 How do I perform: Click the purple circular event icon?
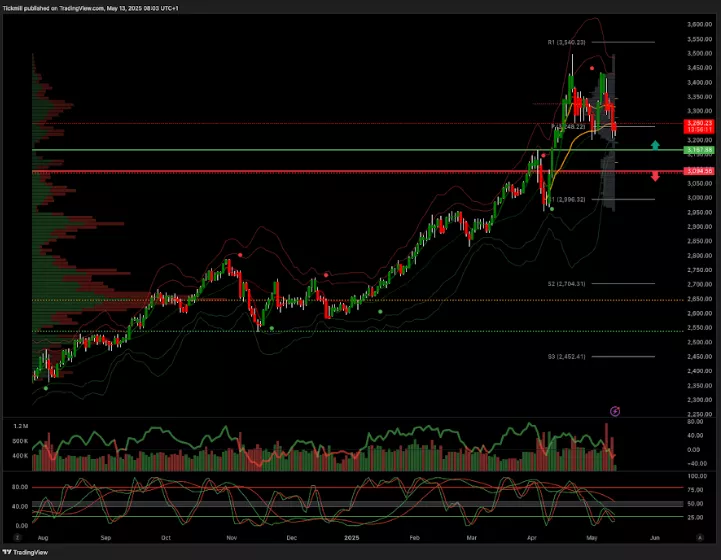tap(615, 410)
